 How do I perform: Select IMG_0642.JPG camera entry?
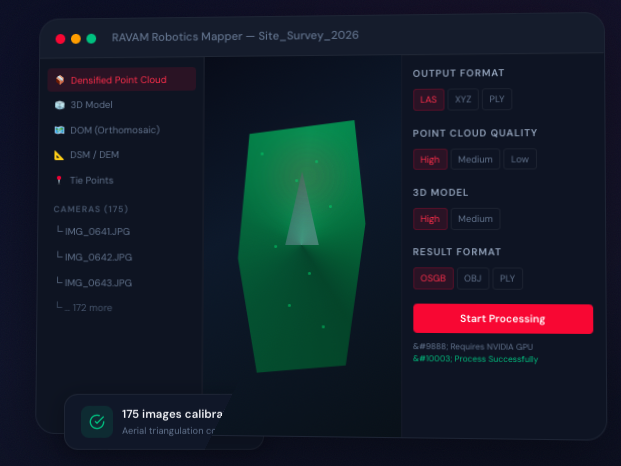(x=98, y=257)
